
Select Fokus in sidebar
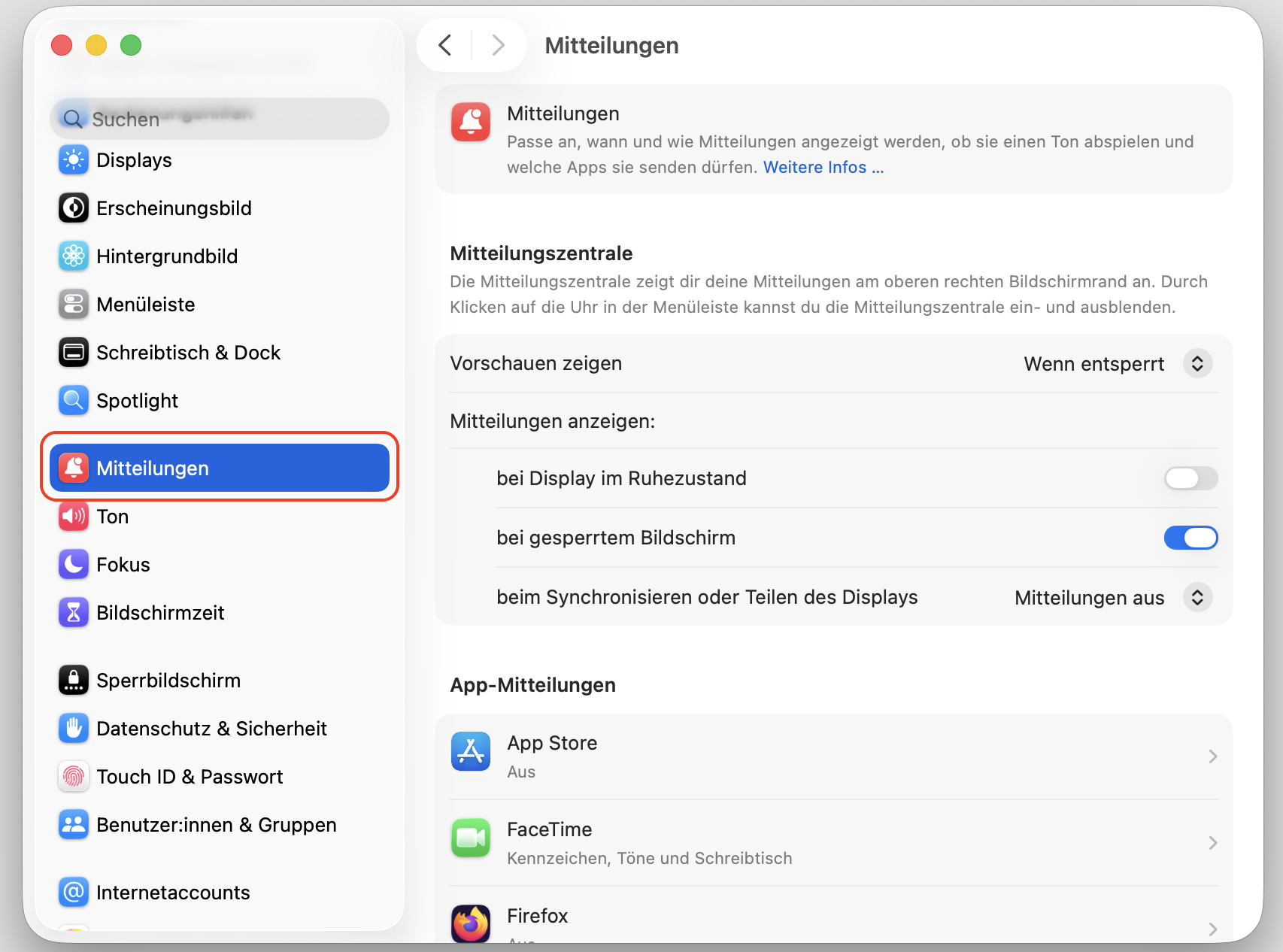(x=220, y=565)
